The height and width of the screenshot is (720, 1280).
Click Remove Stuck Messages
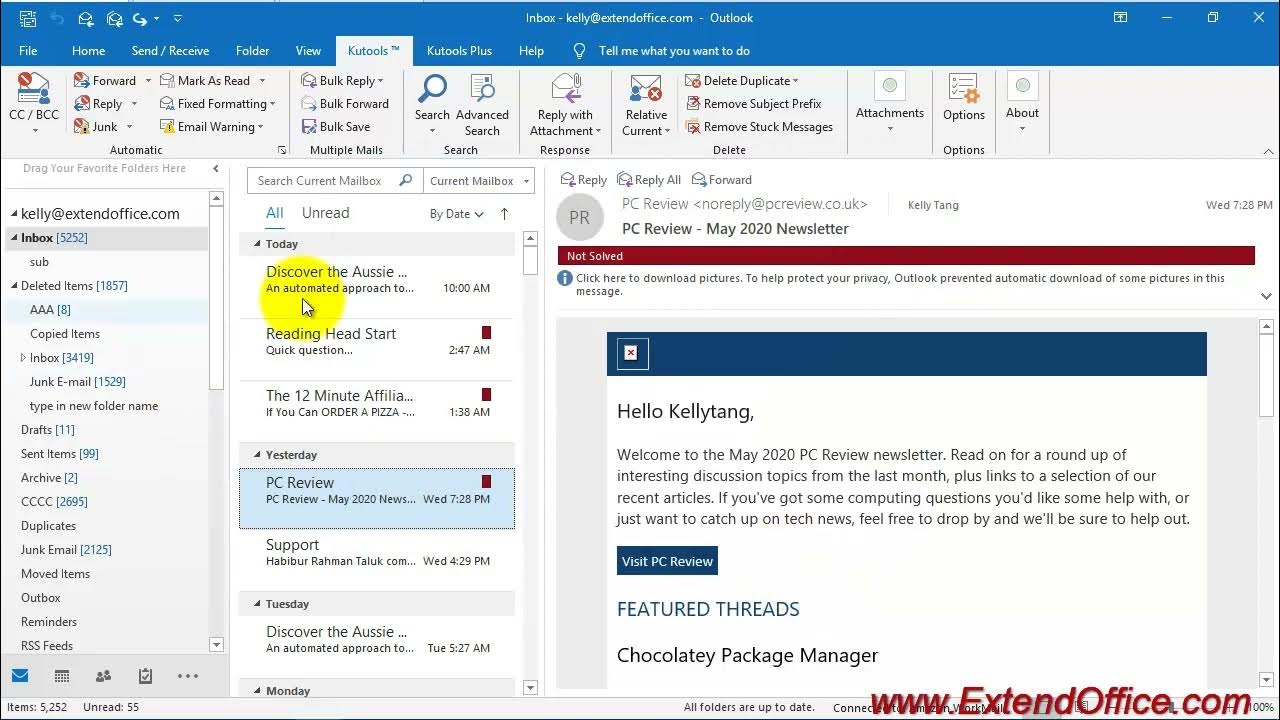point(759,127)
